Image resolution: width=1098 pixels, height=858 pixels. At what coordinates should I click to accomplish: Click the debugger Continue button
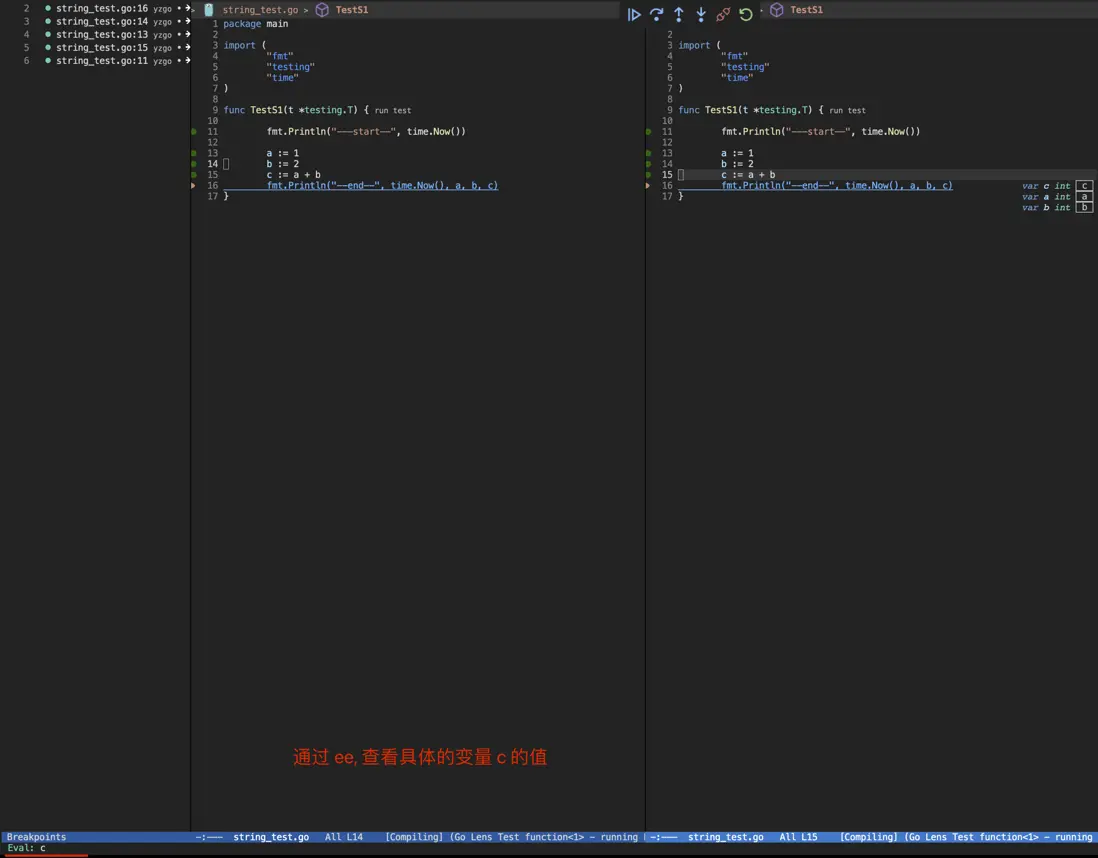coord(634,14)
